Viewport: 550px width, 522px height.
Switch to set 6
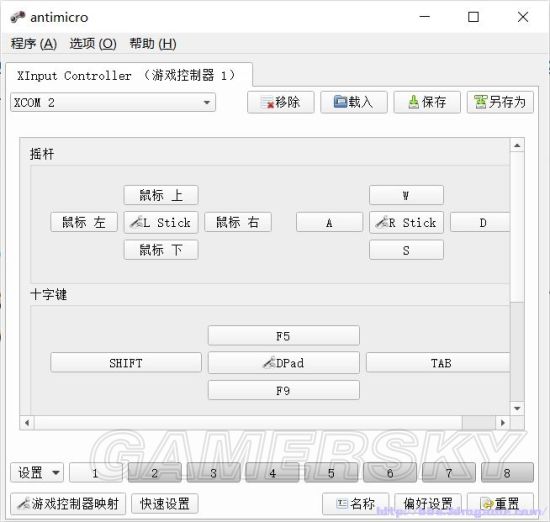pyautogui.click(x=390, y=473)
